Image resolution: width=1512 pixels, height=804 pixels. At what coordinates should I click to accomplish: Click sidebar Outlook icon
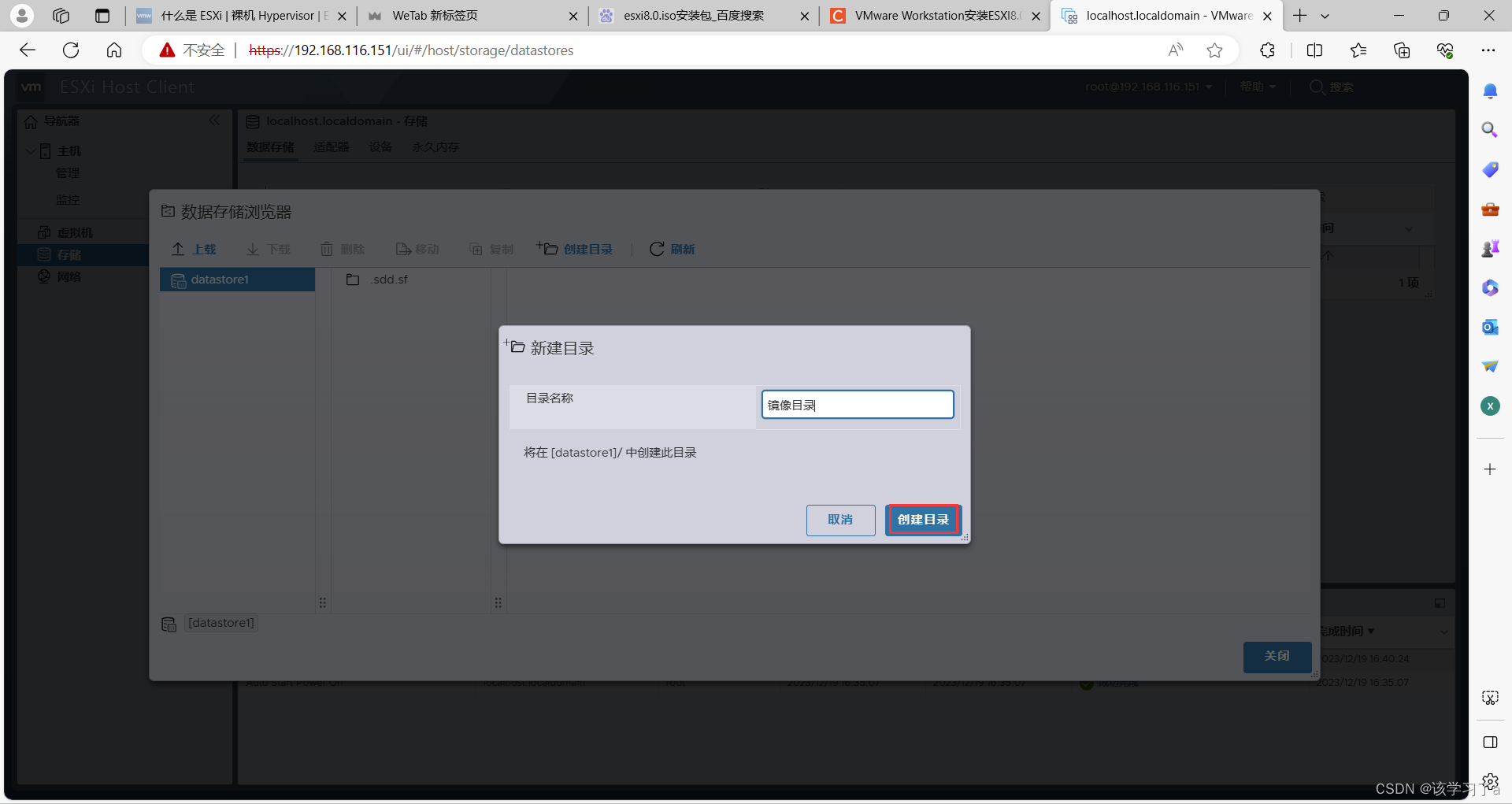tap(1490, 327)
